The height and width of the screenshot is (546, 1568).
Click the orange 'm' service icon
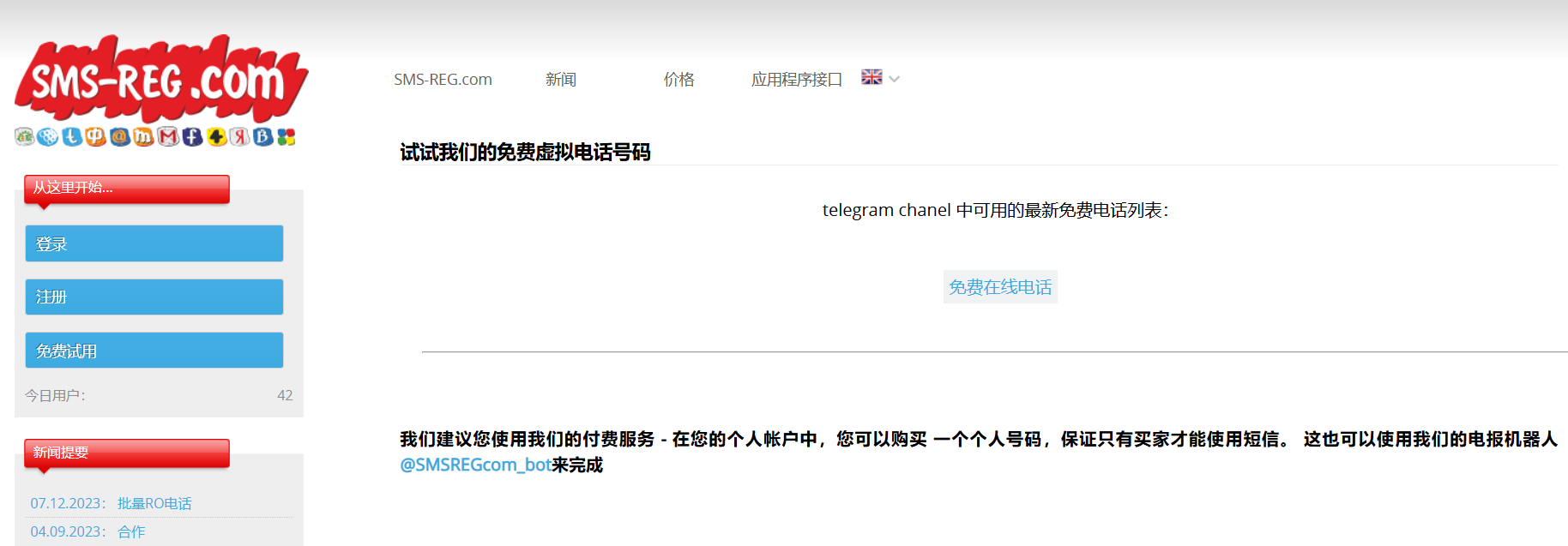pos(143,136)
